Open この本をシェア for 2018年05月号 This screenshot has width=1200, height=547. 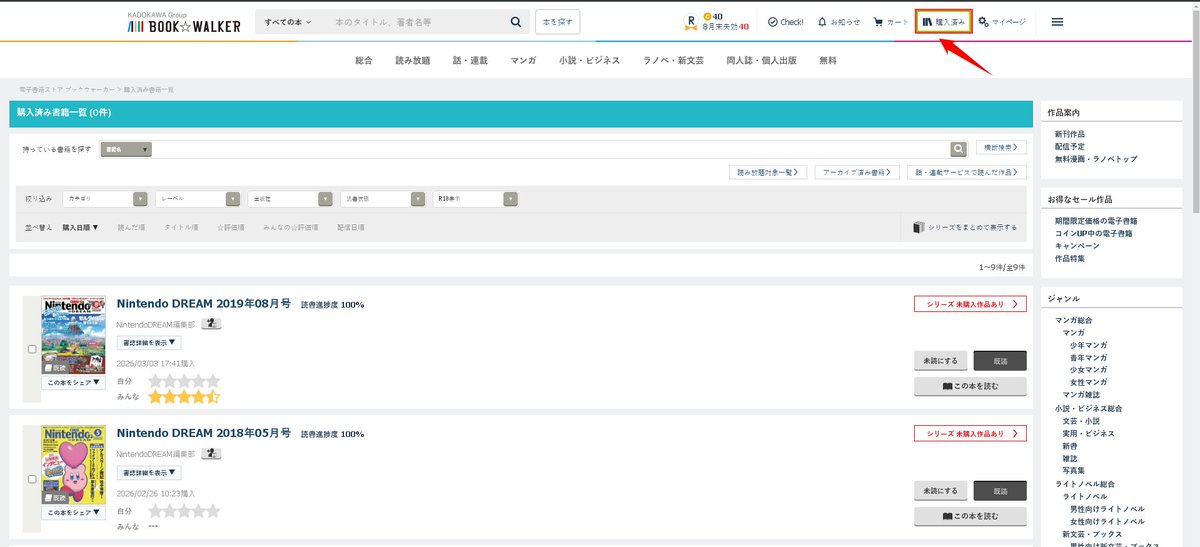coord(73,513)
